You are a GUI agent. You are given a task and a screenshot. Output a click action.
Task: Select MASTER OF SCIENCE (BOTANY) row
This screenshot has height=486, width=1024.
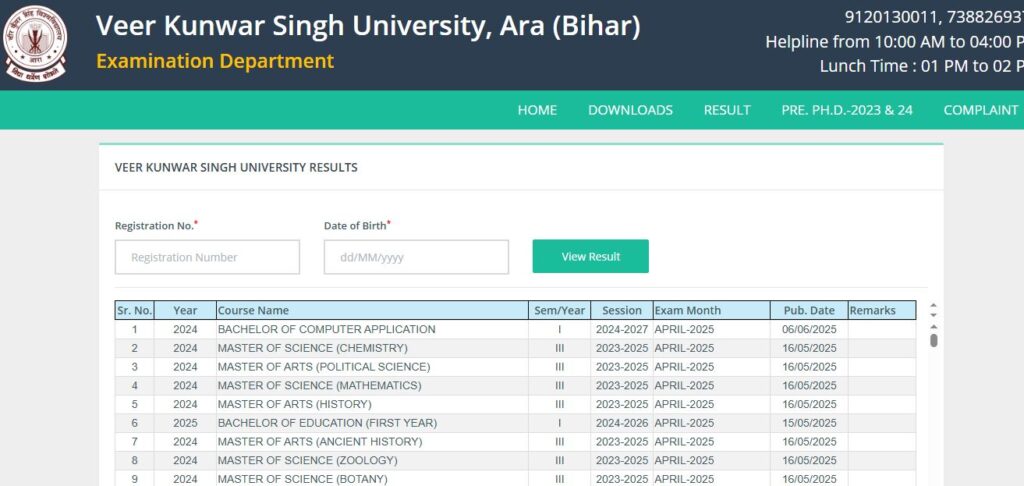coord(515,479)
